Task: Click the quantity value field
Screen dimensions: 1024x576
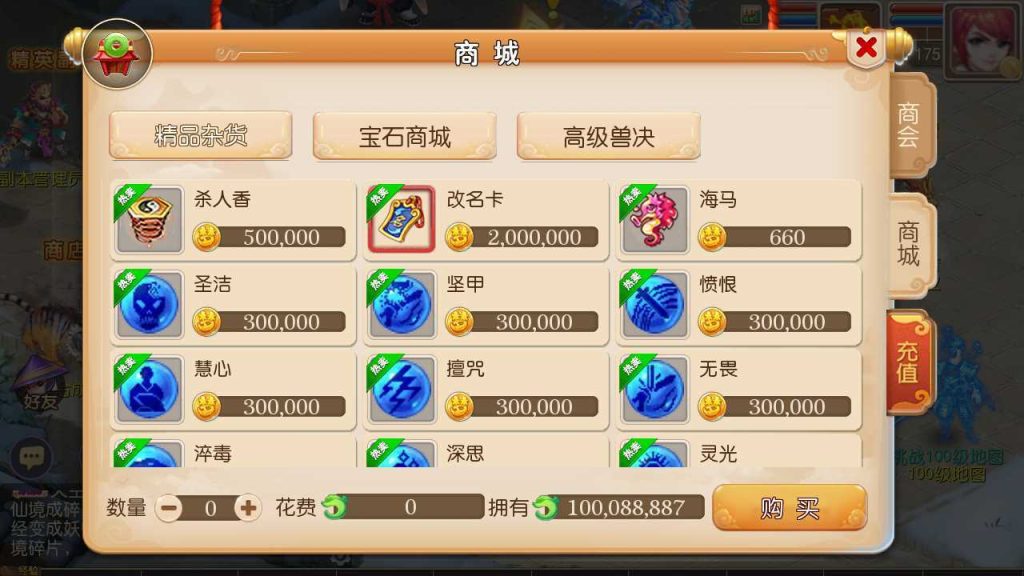Action: pos(210,507)
